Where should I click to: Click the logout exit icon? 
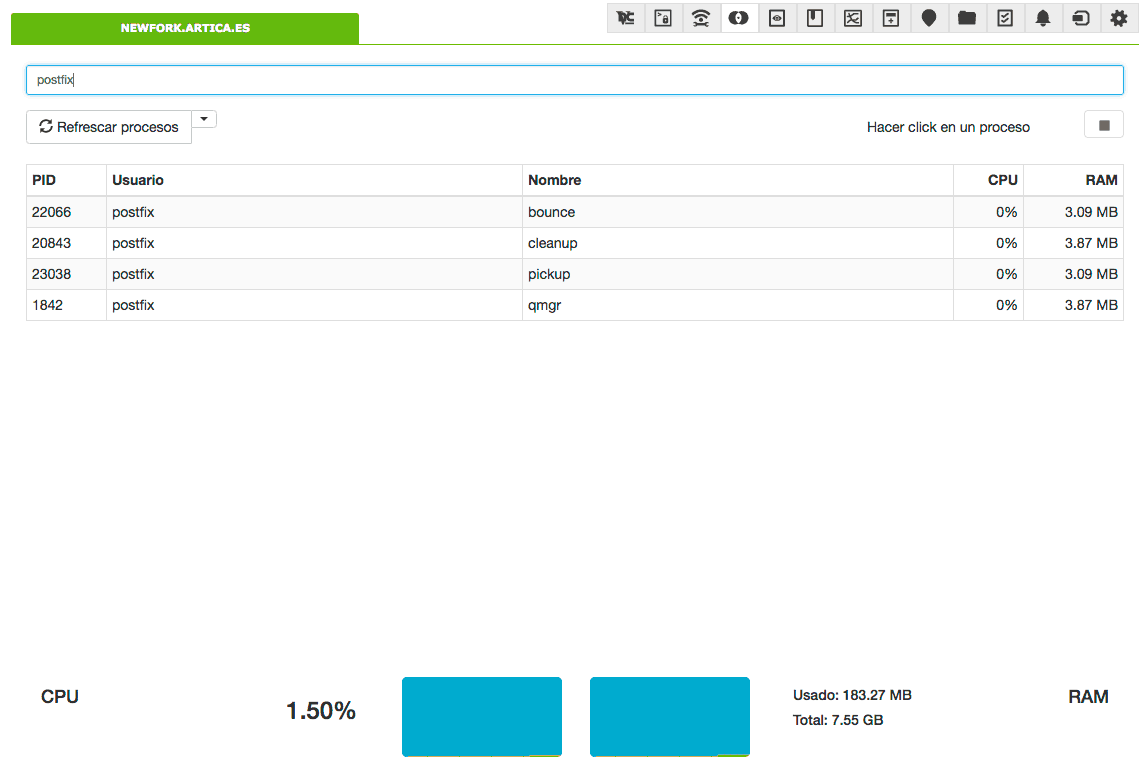(1081, 18)
